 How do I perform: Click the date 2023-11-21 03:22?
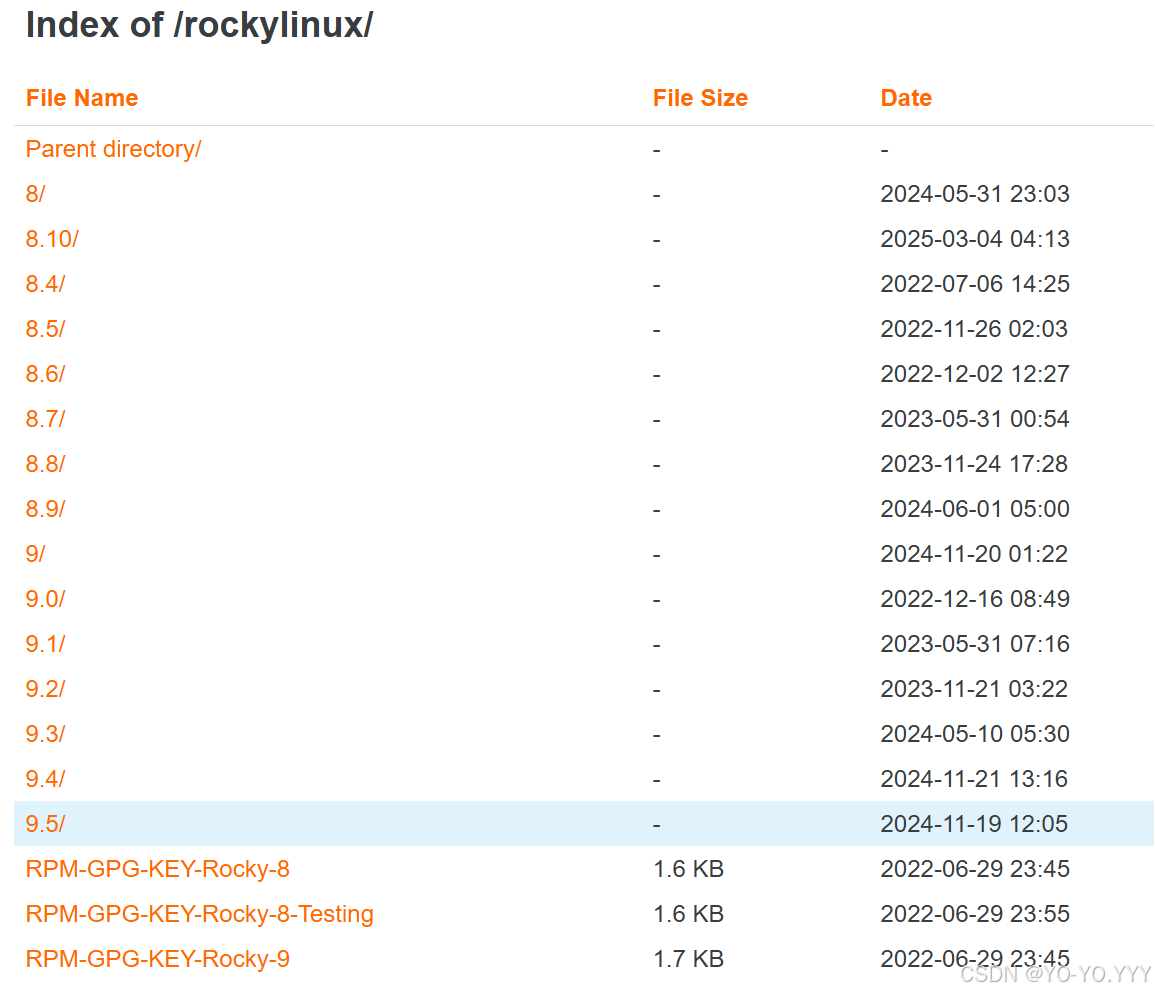pos(974,688)
